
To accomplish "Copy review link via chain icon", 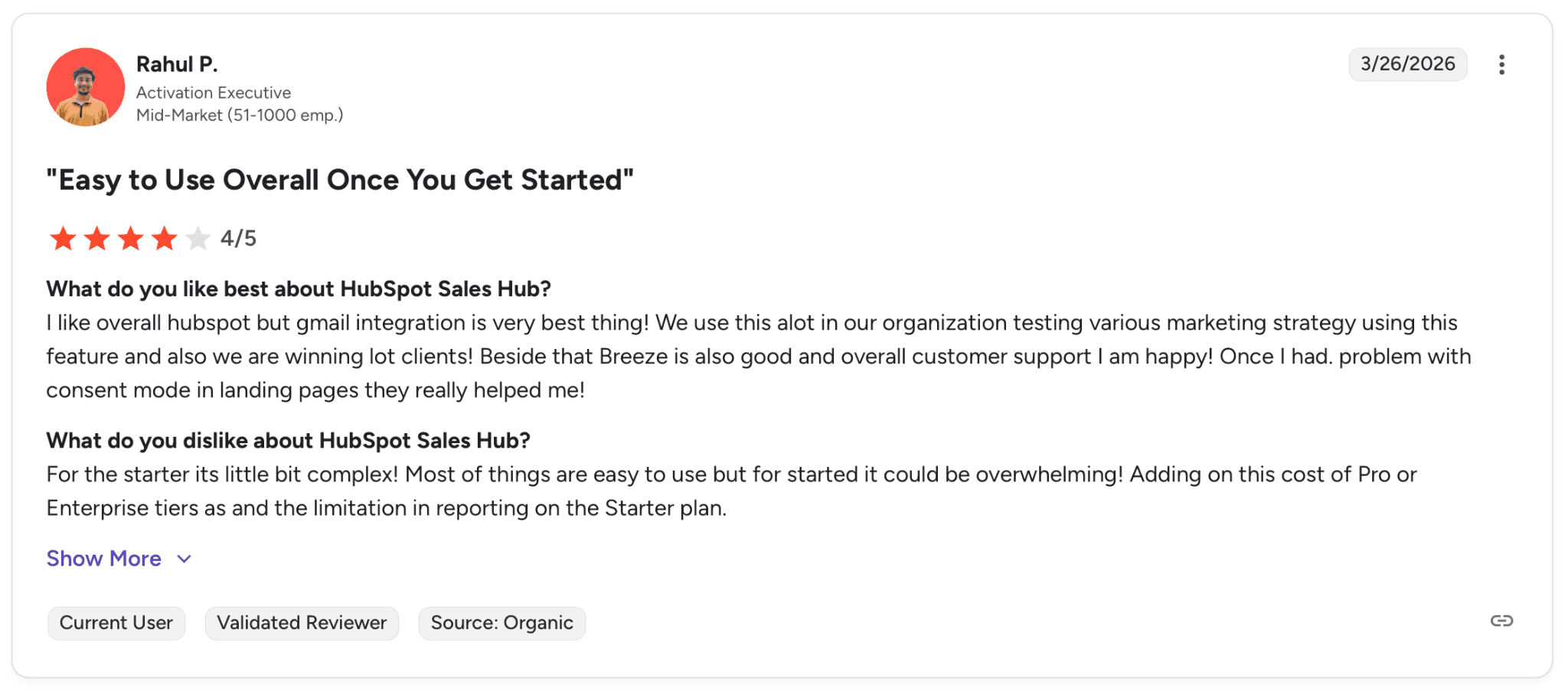I will click(x=1501, y=621).
